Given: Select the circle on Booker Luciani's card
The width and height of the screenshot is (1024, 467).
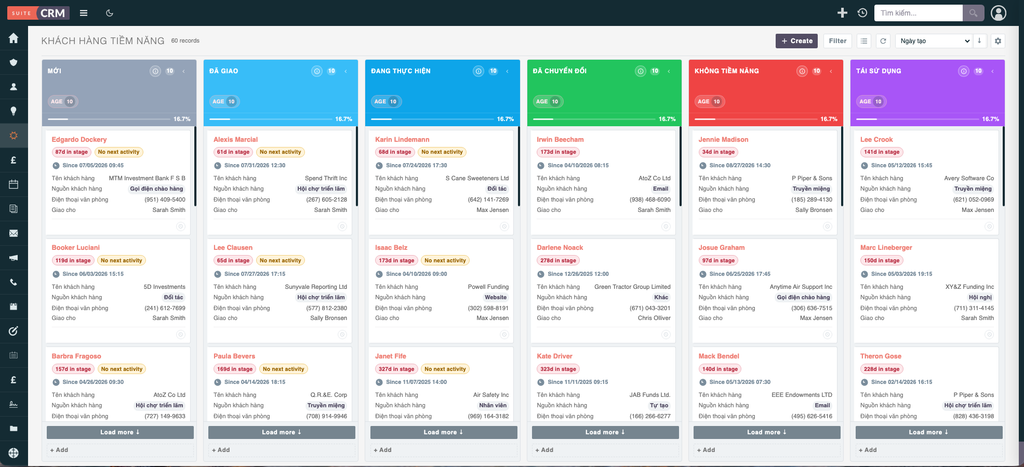Looking at the screenshot, I should pyautogui.click(x=180, y=334).
